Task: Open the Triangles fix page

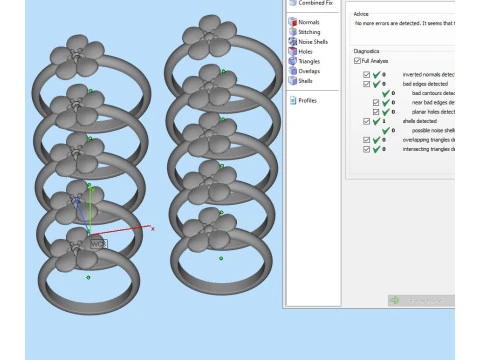Action: (x=304, y=61)
